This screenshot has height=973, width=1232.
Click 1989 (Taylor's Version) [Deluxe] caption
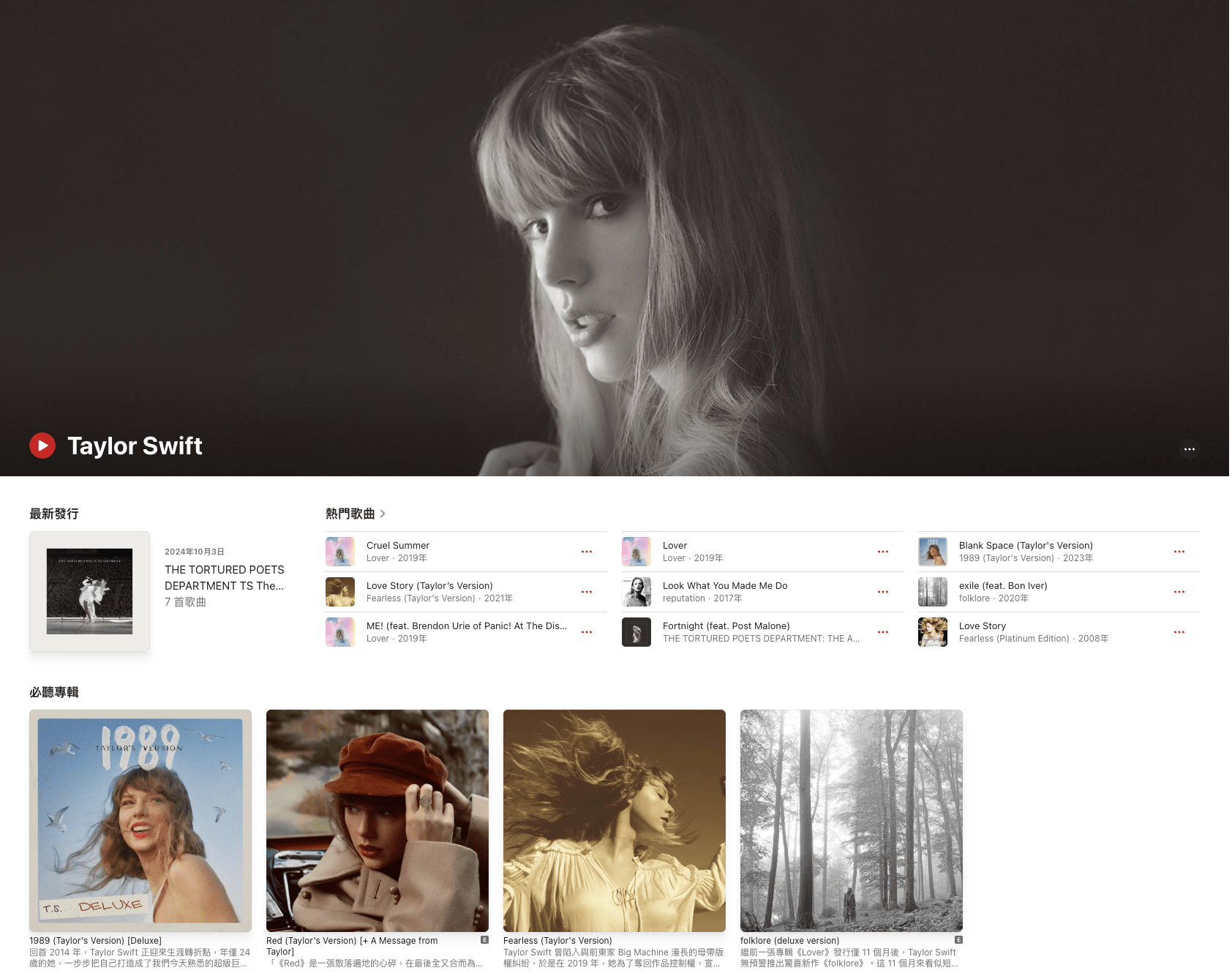[x=95, y=941]
